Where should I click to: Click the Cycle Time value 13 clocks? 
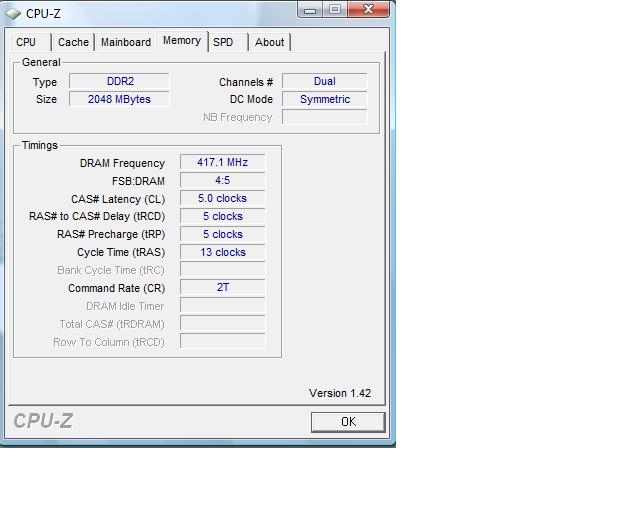tap(222, 252)
